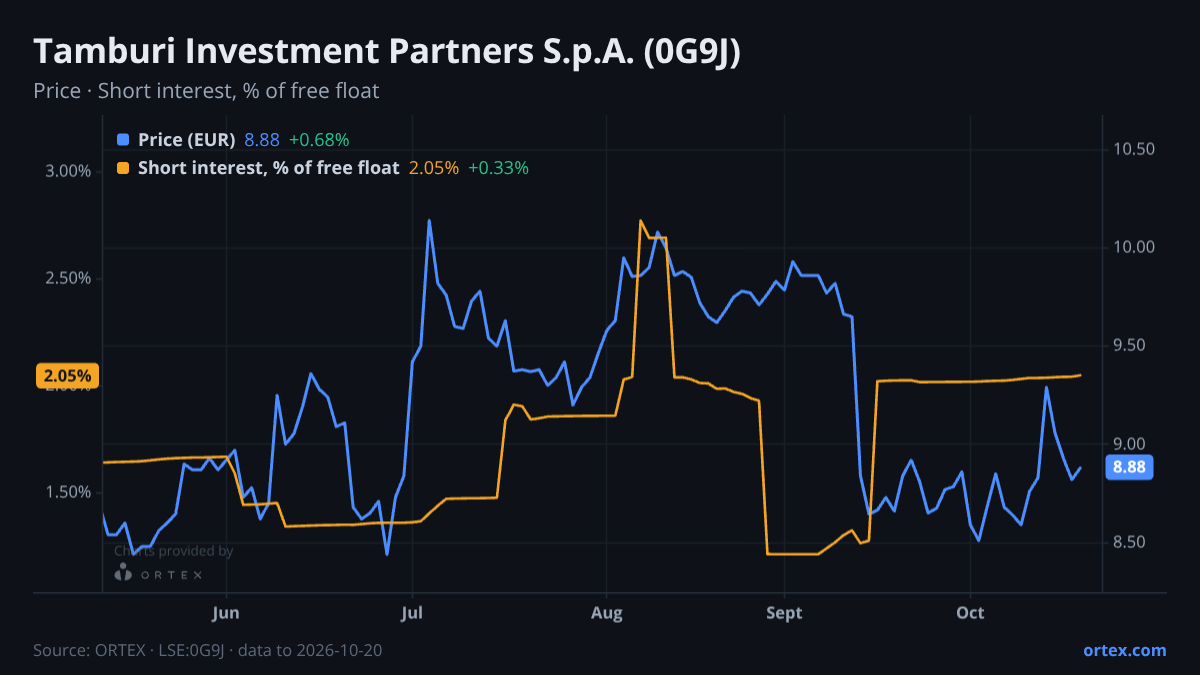
Task: Click the chart title Tamburi Investment Partners
Action: (387, 52)
